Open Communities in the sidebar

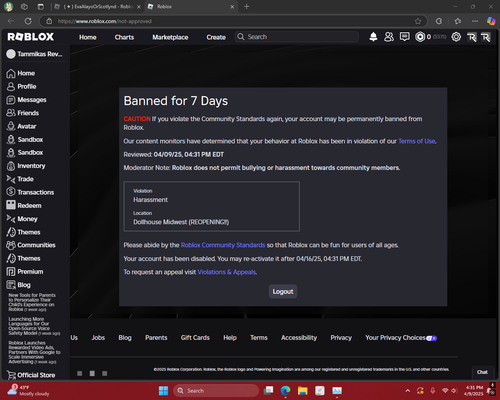[x=31, y=245]
